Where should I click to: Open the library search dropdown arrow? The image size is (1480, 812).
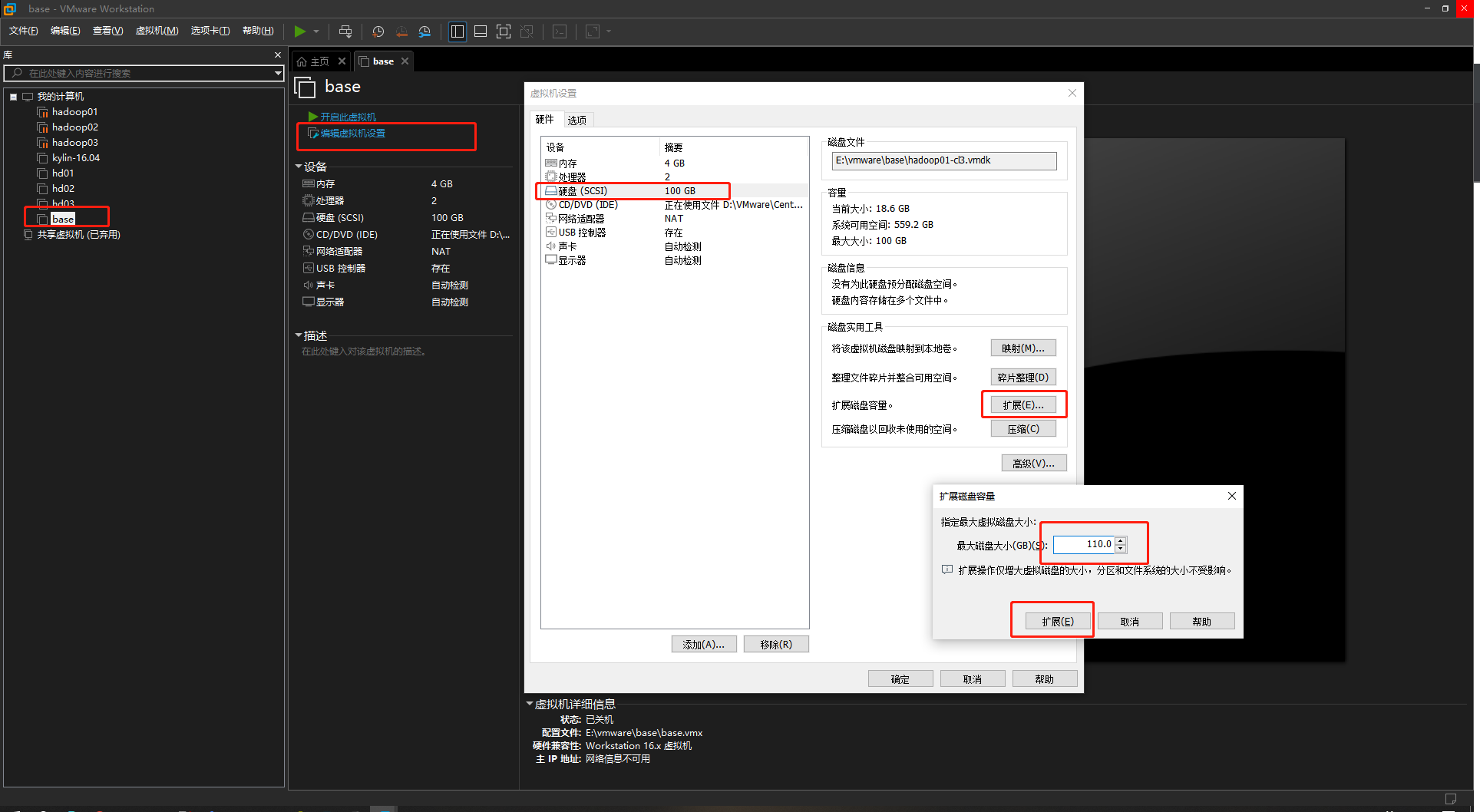[278, 73]
